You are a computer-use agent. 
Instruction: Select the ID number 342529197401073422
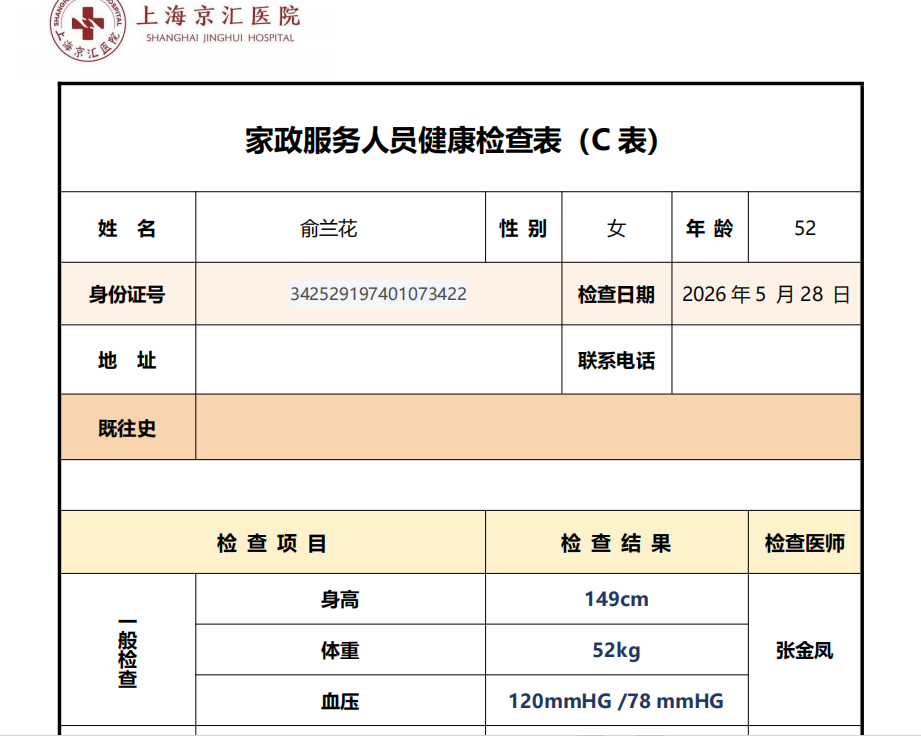[379, 294]
